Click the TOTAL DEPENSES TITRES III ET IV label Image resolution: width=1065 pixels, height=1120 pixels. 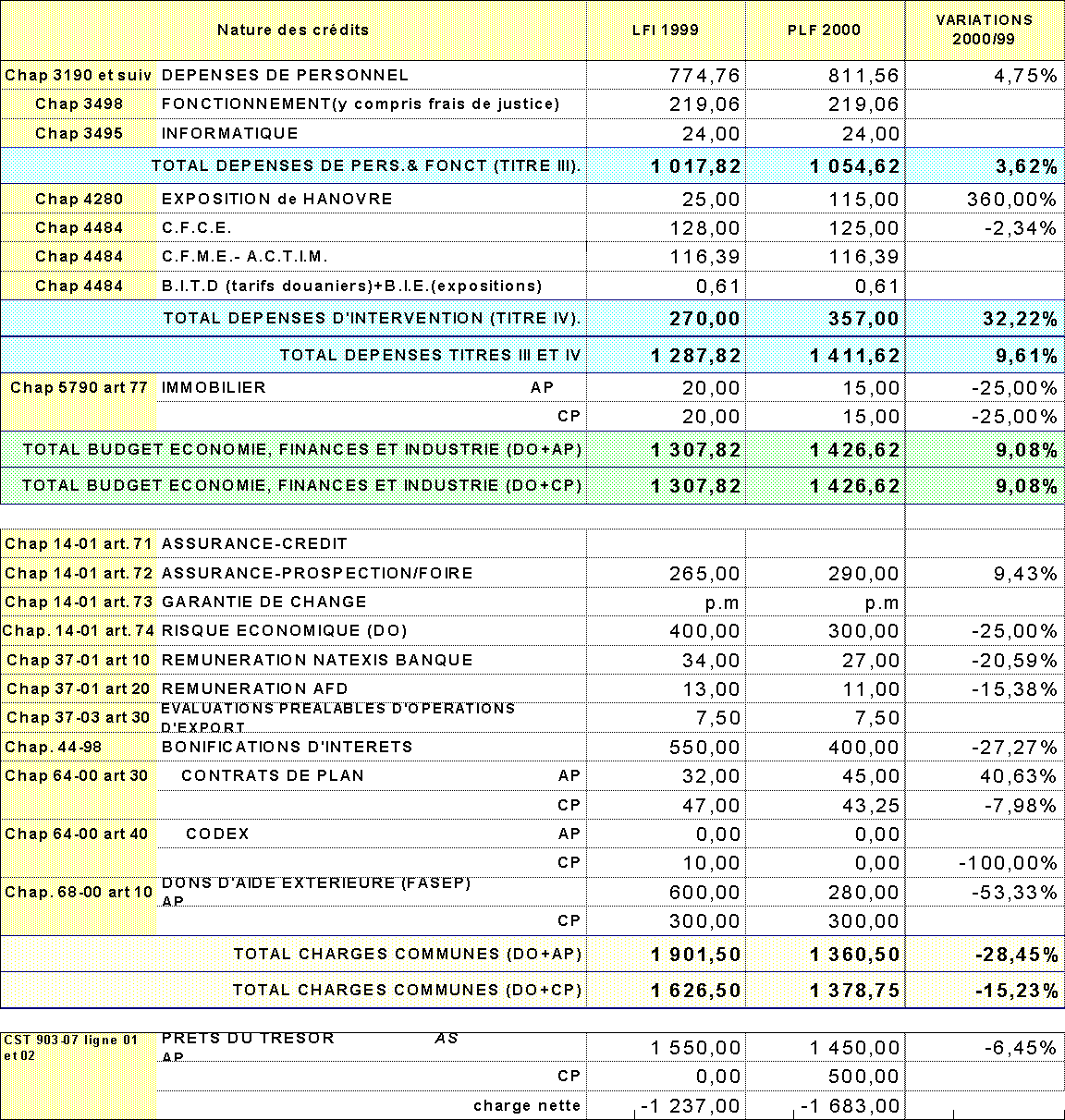[x=430, y=355]
